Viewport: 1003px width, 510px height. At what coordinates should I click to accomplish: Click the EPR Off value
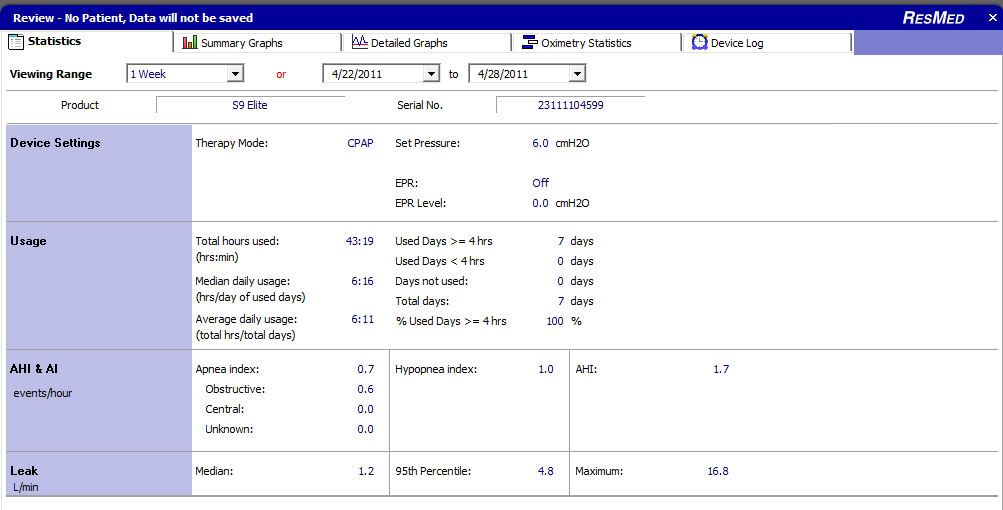[x=541, y=183]
